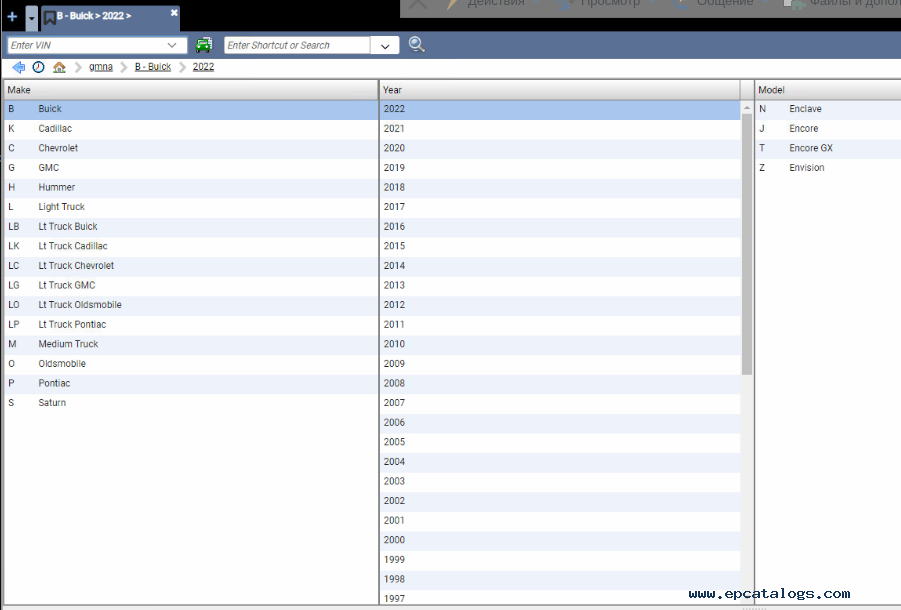Select year 2000 in the Year list
901x610 pixels.
(x=560, y=540)
